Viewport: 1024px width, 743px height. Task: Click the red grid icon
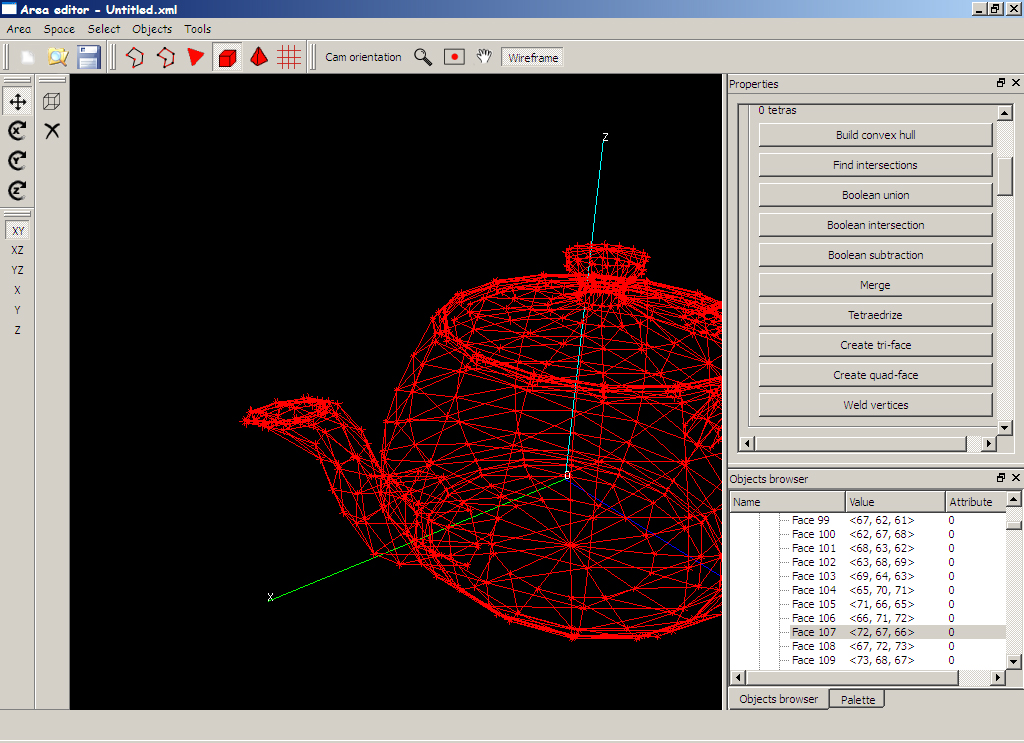coord(289,57)
